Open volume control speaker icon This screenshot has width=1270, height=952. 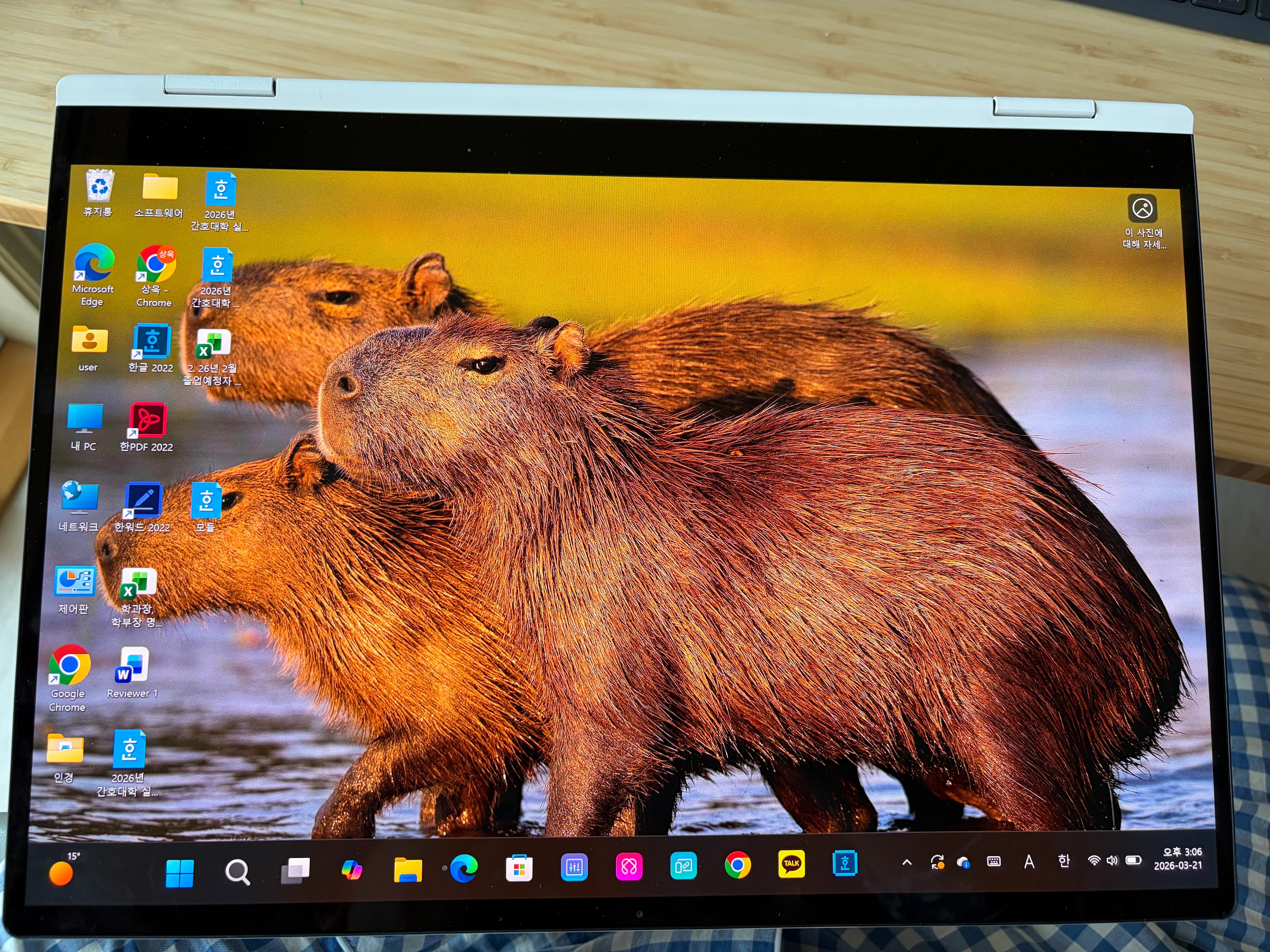1112,860
